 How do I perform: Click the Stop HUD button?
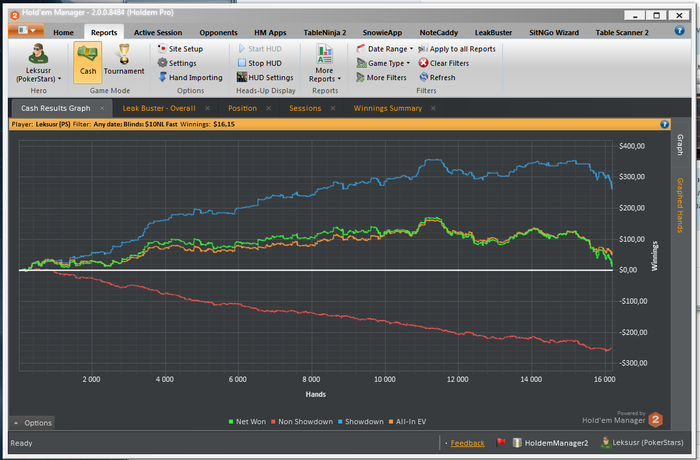click(x=260, y=63)
